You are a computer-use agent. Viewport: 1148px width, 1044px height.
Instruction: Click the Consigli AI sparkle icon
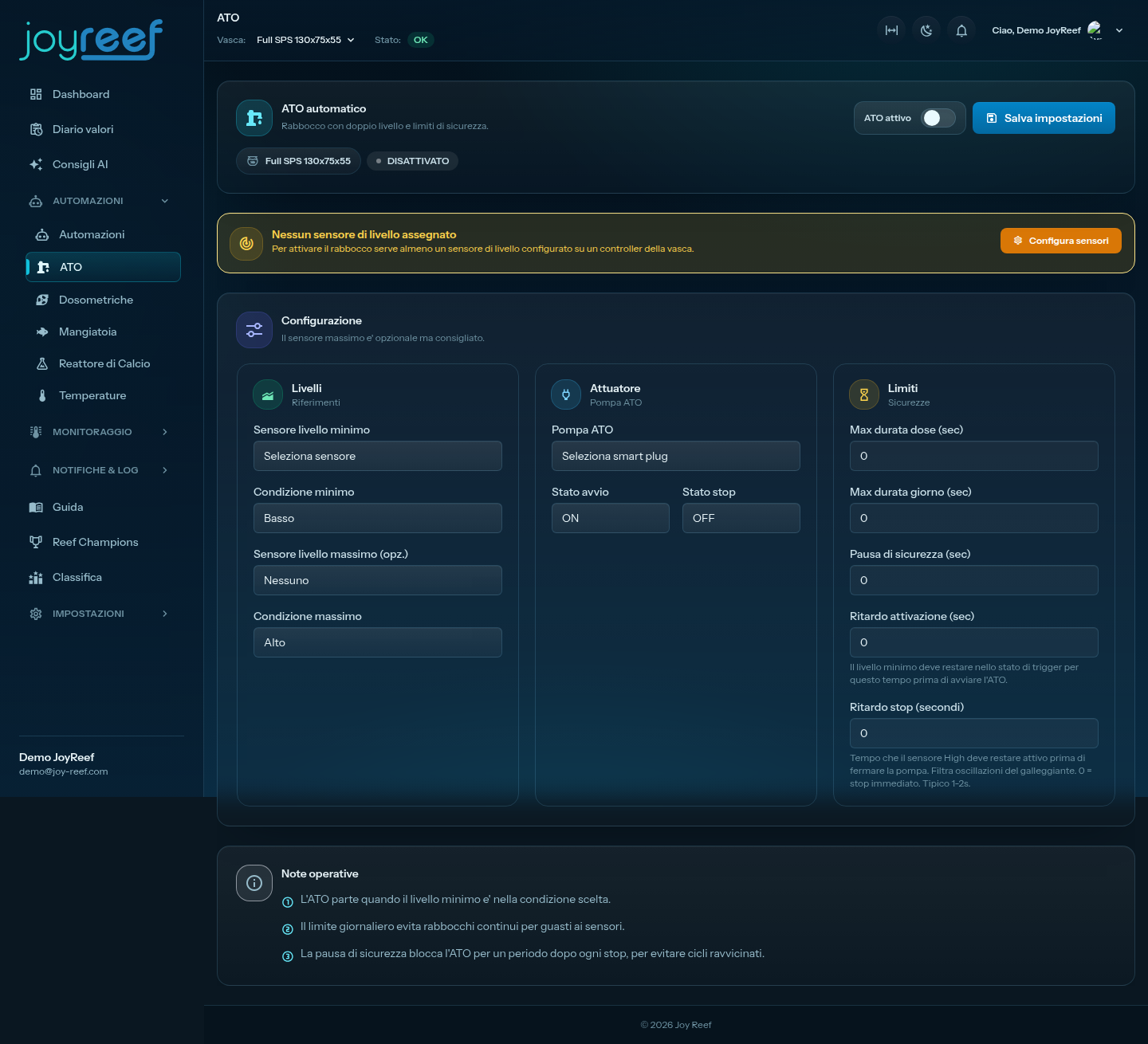click(x=36, y=164)
